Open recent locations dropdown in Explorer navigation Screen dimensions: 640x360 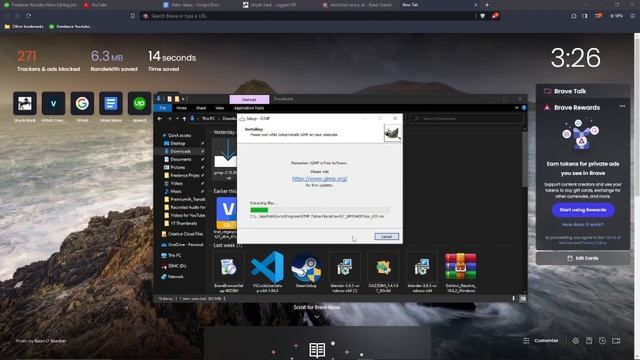(x=178, y=119)
